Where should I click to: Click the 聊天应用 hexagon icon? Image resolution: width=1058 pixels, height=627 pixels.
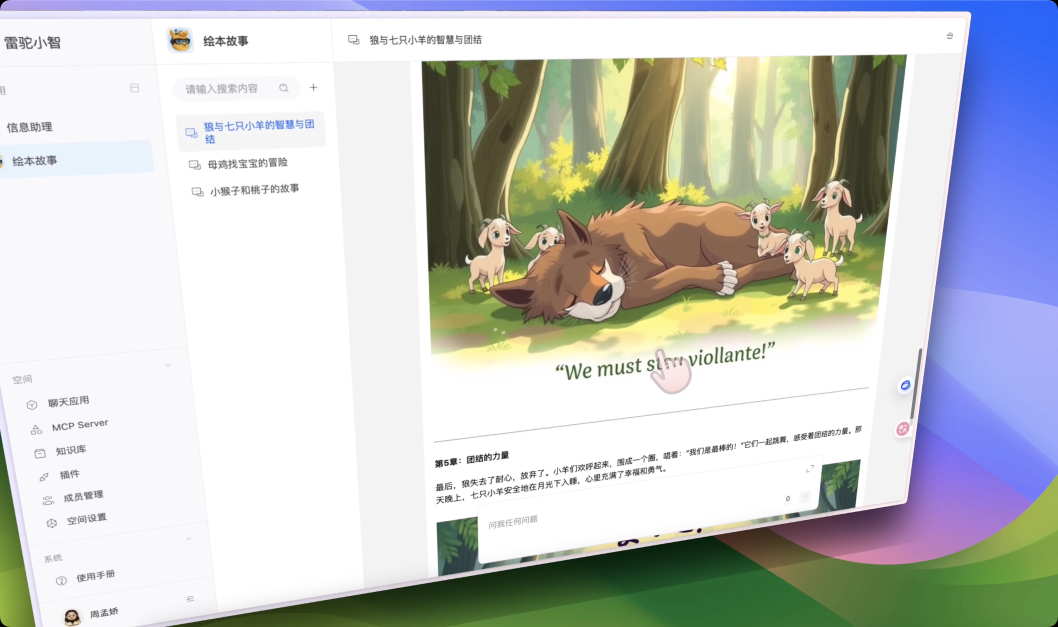tap(31, 405)
